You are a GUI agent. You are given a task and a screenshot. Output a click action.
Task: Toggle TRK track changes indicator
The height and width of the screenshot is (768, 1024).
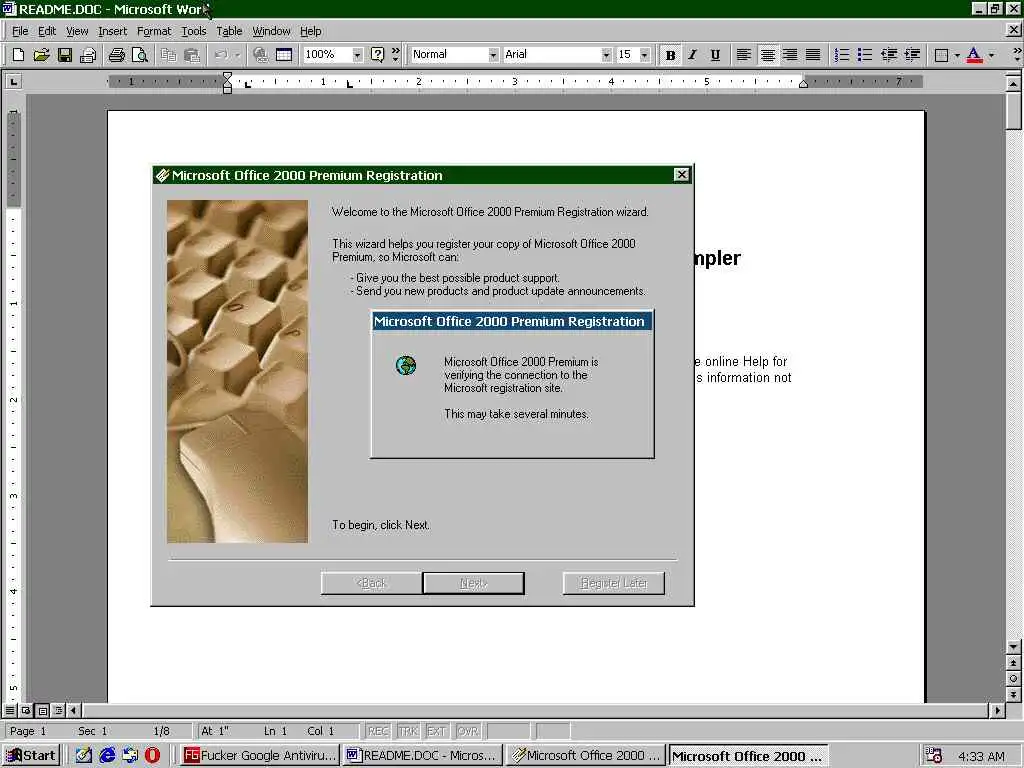click(408, 731)
